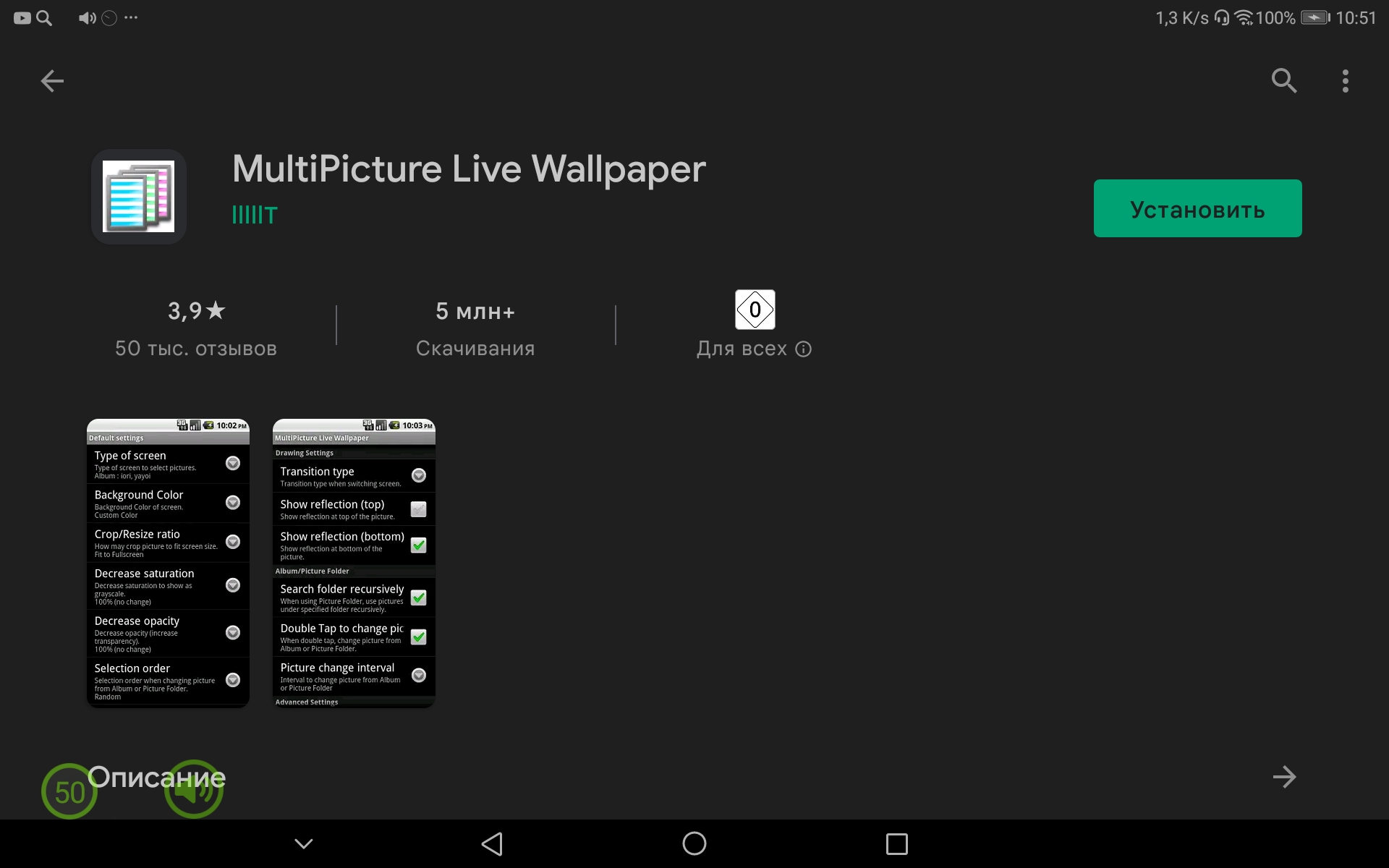Open search with the magnifier icon
1389x868 pixels.
click(x=1283, y=81)
